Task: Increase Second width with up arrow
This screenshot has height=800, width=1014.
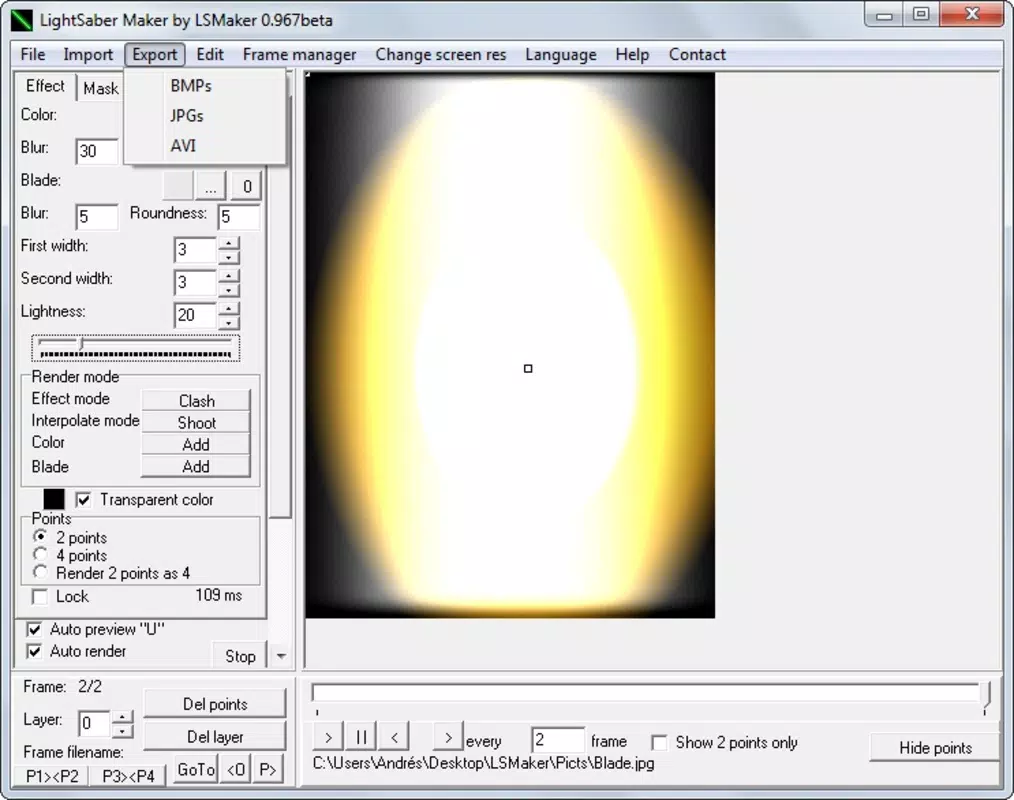Action: 229,276
